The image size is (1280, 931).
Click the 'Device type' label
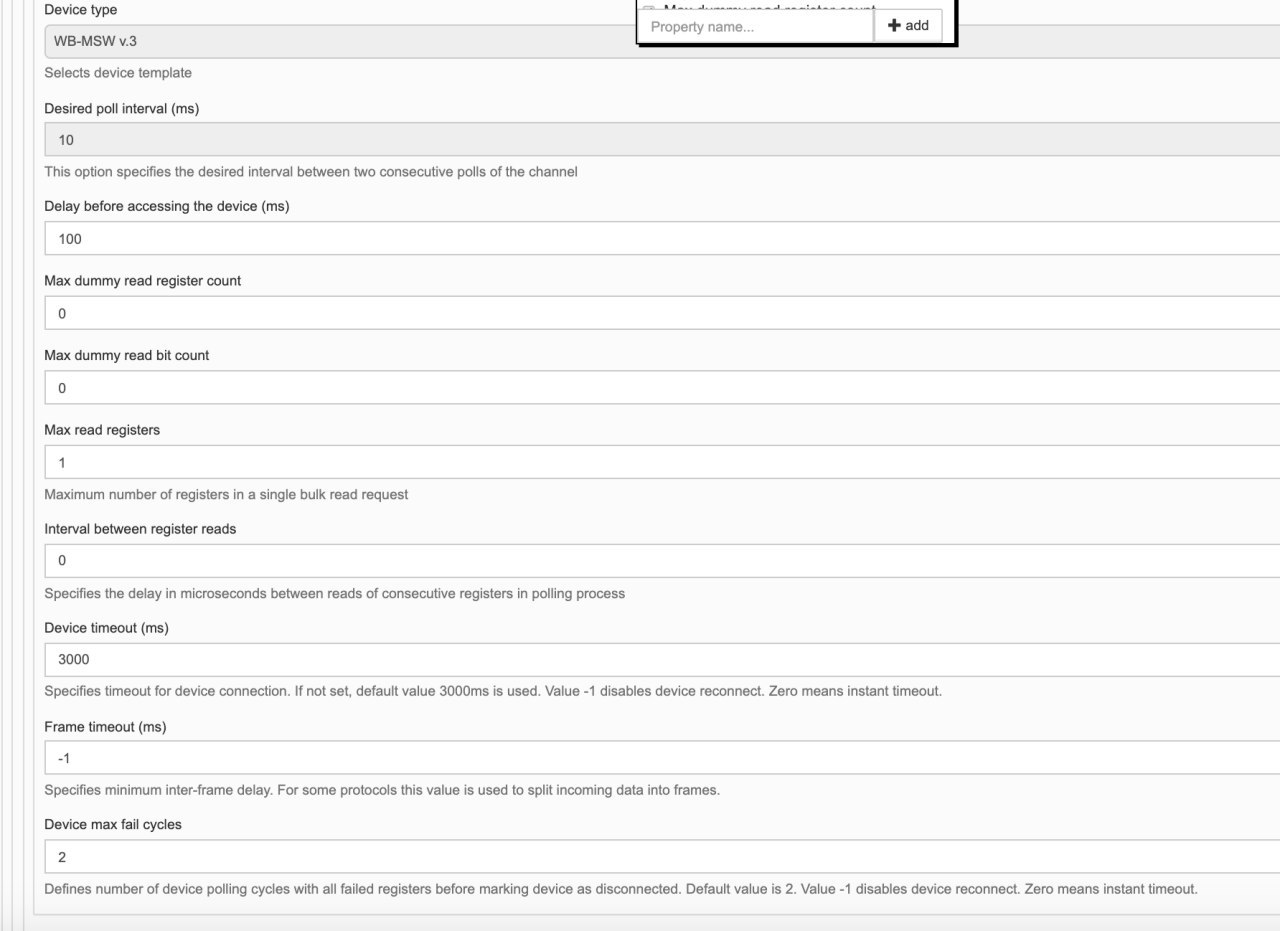(x=81, y=10)
